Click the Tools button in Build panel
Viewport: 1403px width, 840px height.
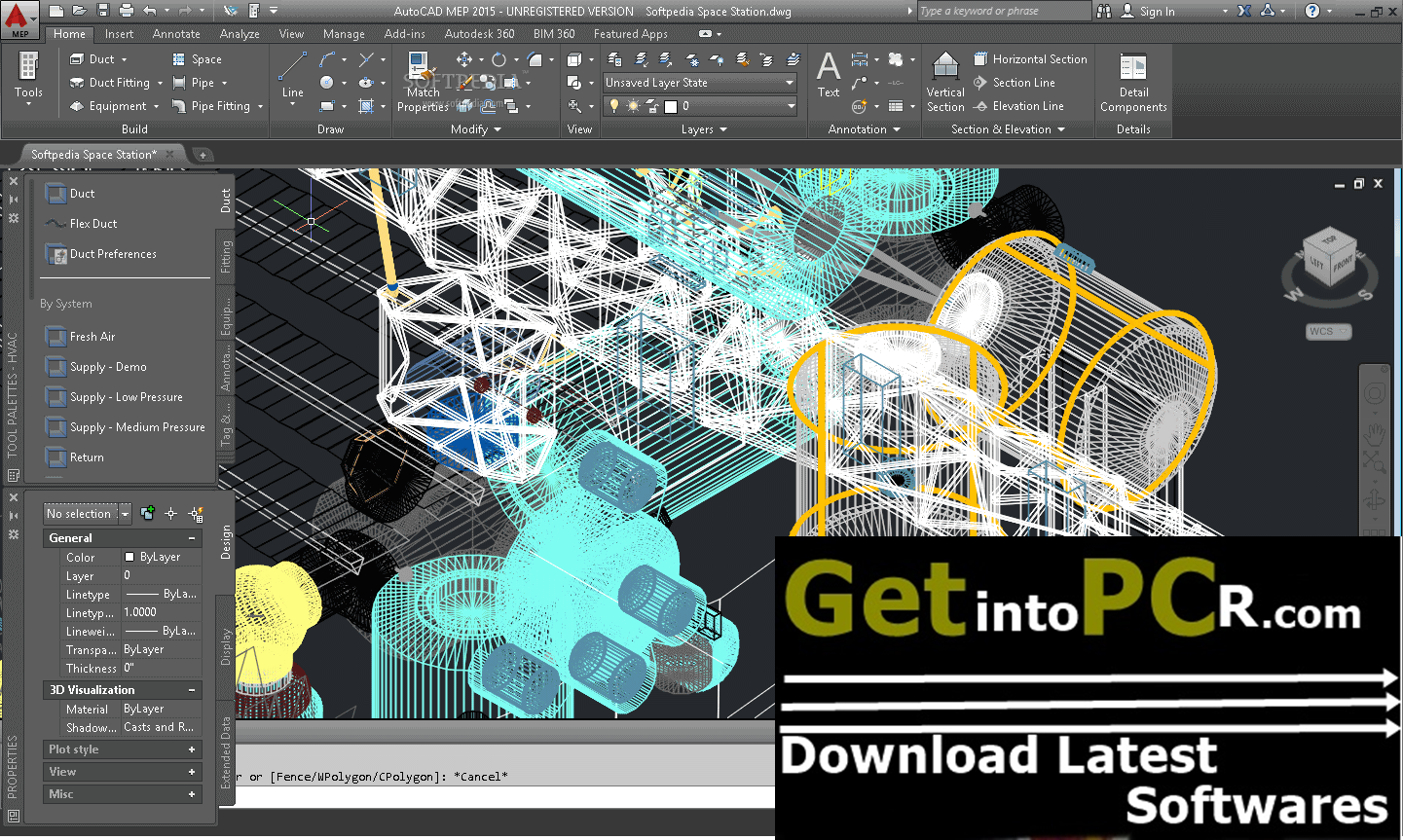pyautogui.click(x=28, y=79)
